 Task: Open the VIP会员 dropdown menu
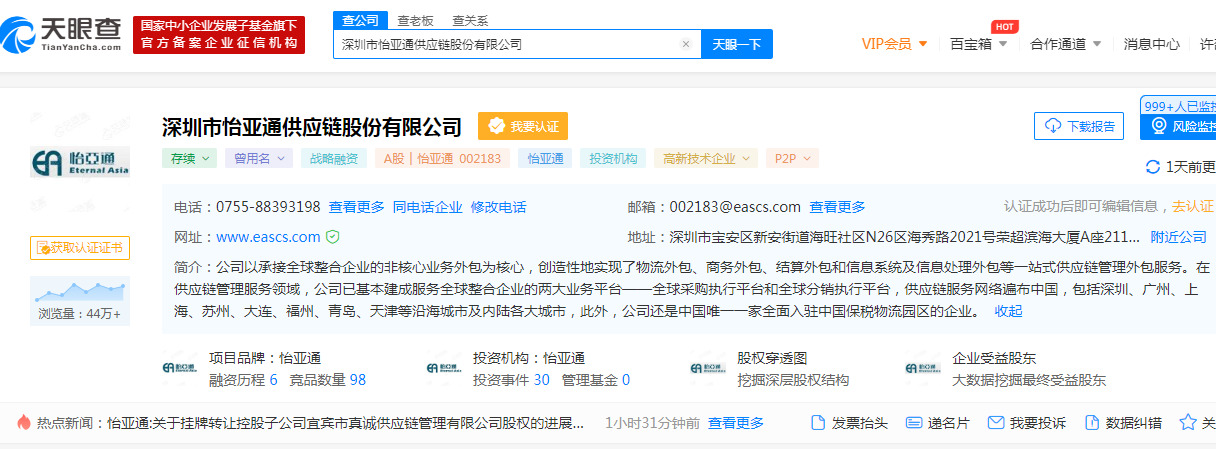point(894,44)
